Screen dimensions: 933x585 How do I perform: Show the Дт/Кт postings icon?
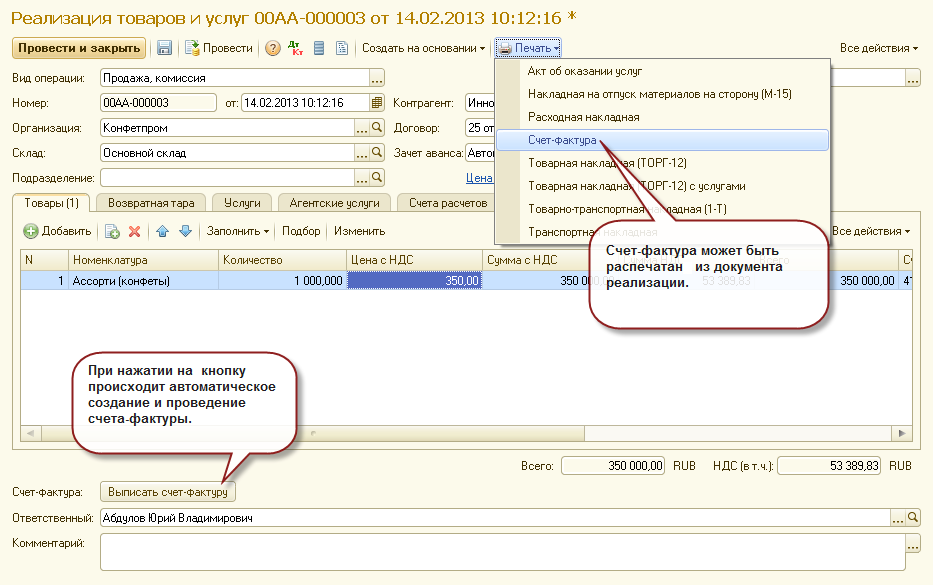point(295,48)
